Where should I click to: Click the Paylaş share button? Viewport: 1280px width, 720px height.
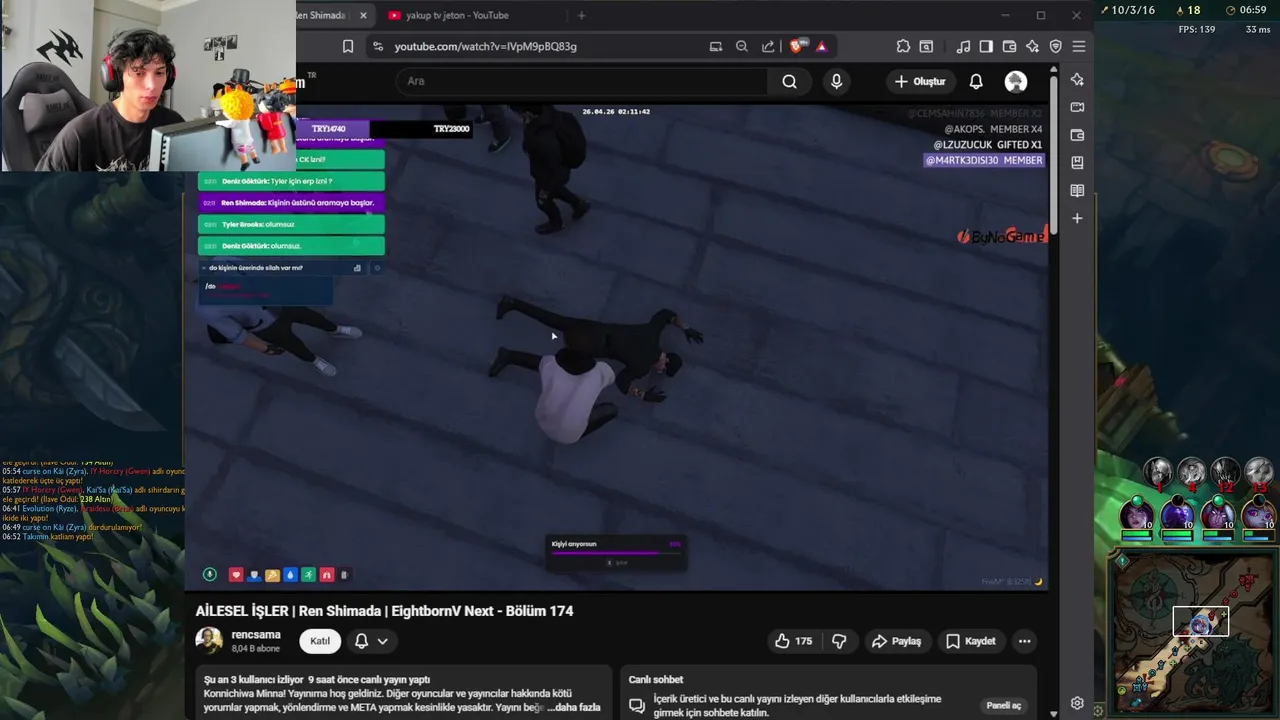pos(896,641)
